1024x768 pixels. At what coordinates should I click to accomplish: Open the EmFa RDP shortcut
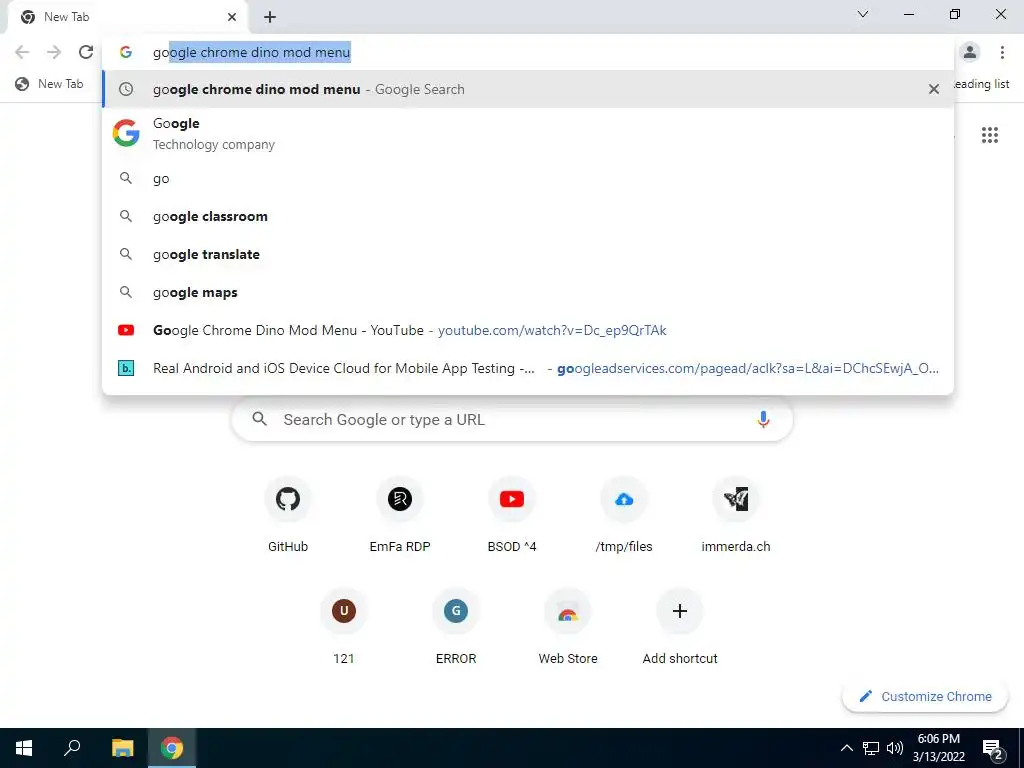pos(400,515)
